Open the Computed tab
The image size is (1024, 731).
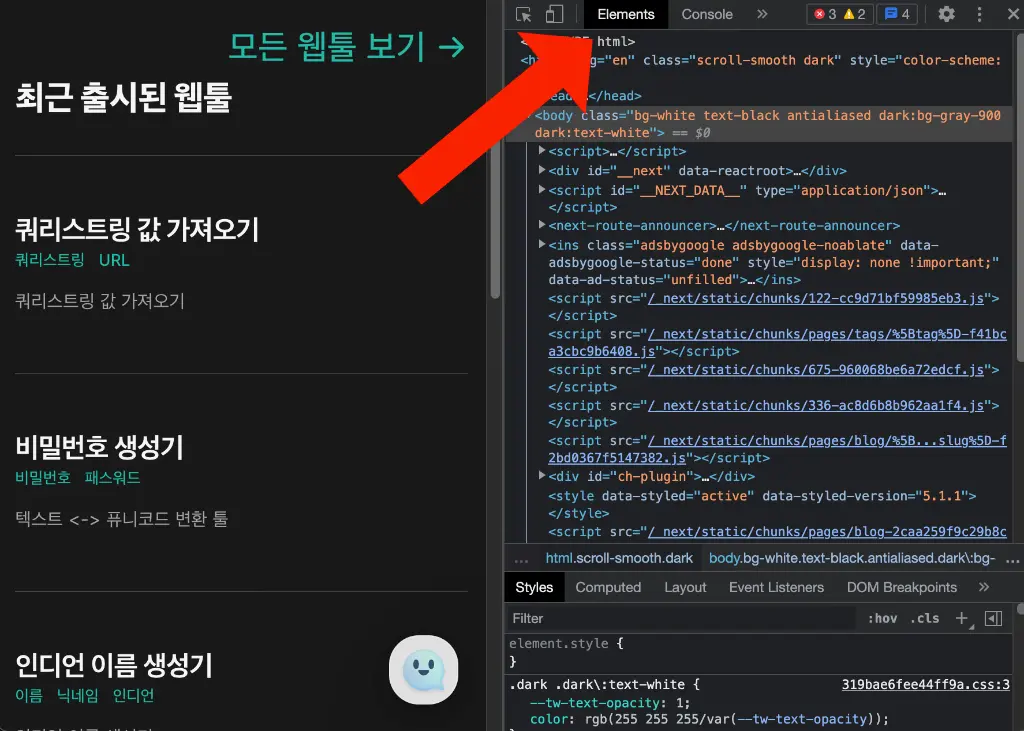608,587
